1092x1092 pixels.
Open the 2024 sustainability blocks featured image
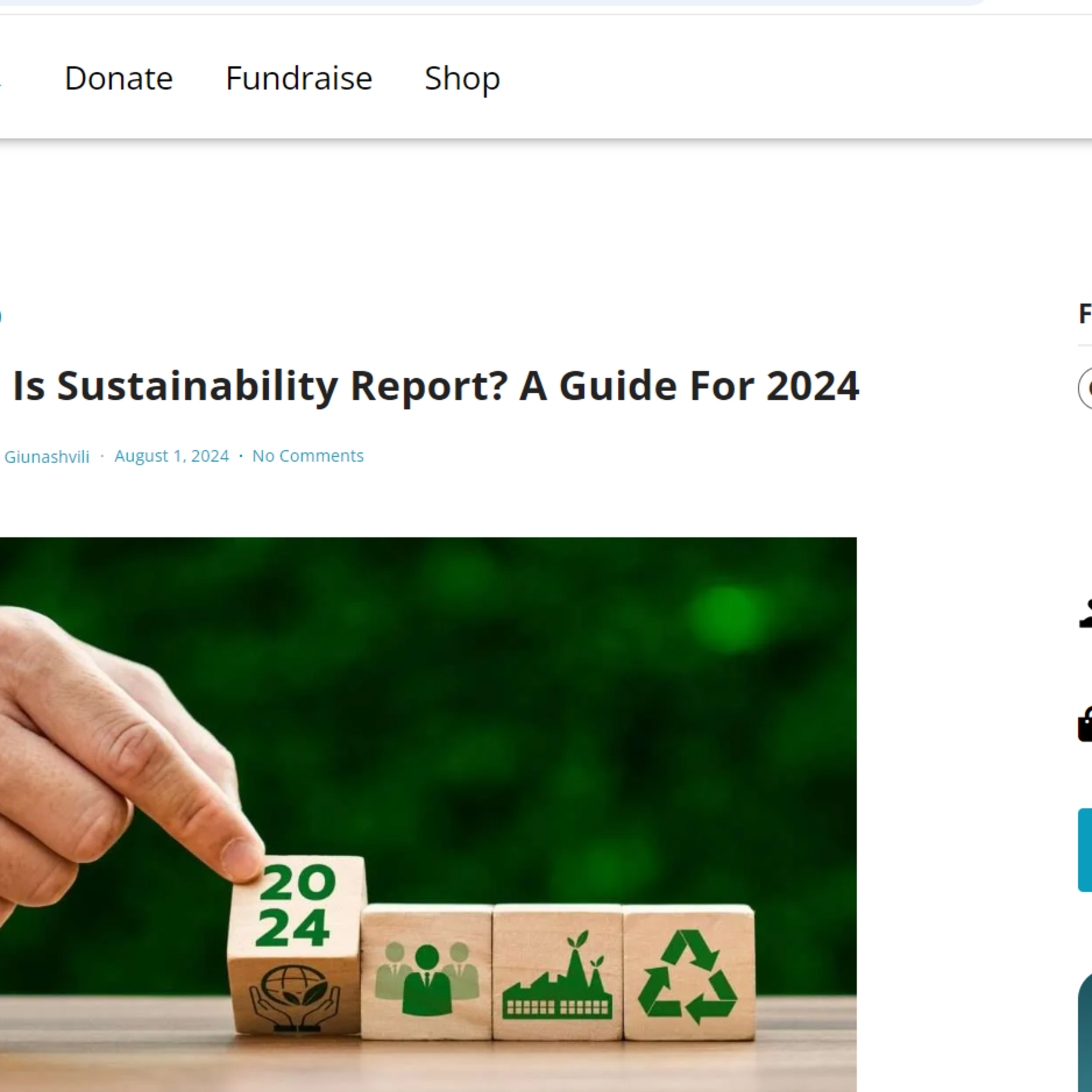click(428, 815)
